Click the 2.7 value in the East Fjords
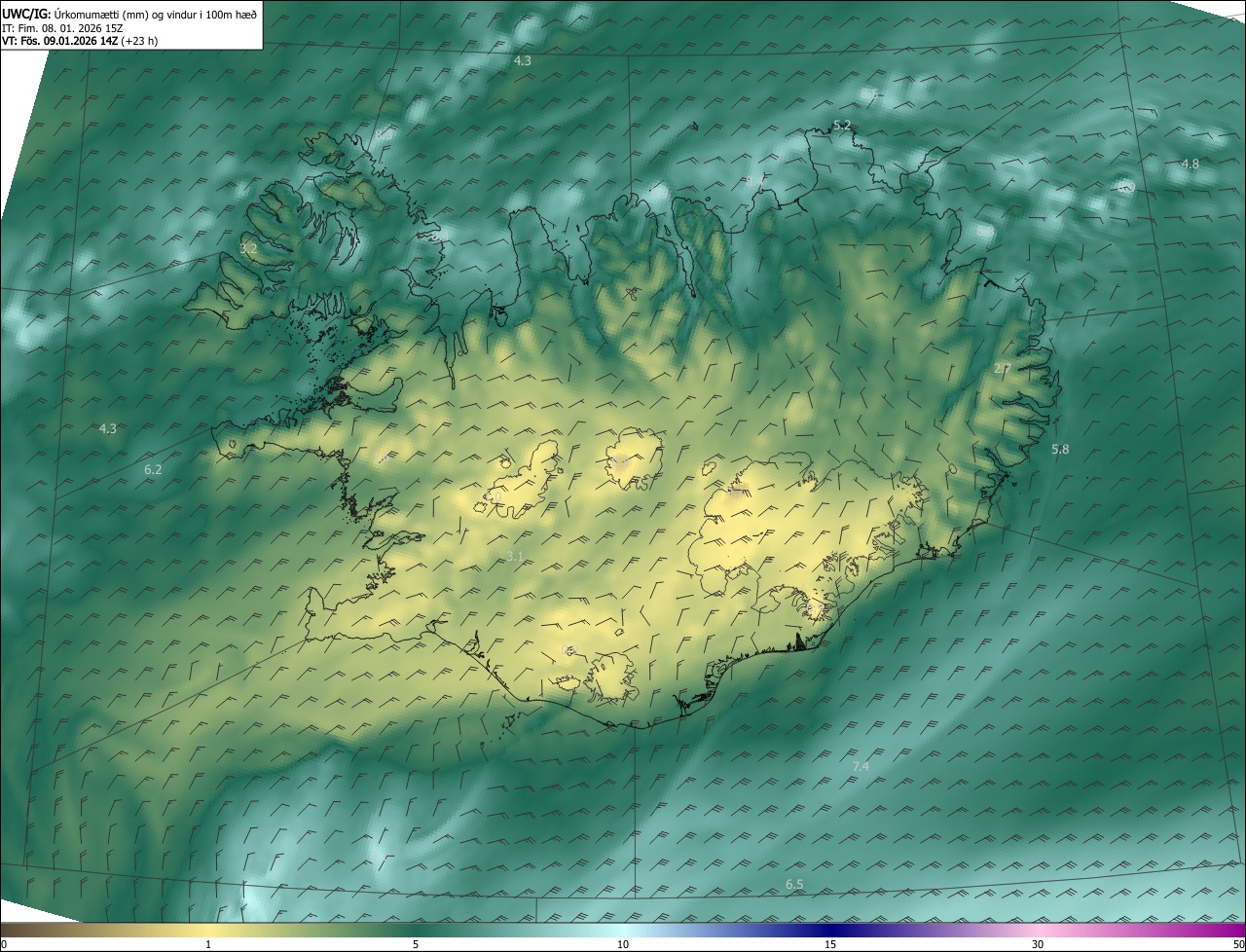Screen dimensions: 1246x952 (1002, 368)
